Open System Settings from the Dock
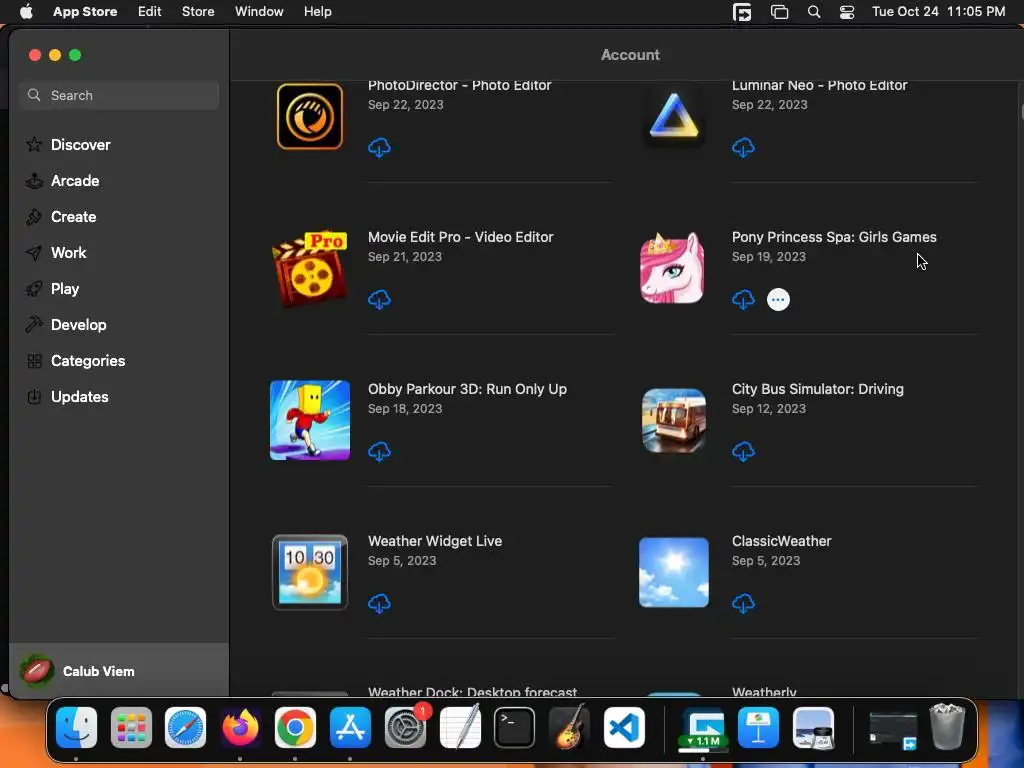Screen dimensions: 1024x768 coord(406,727)
